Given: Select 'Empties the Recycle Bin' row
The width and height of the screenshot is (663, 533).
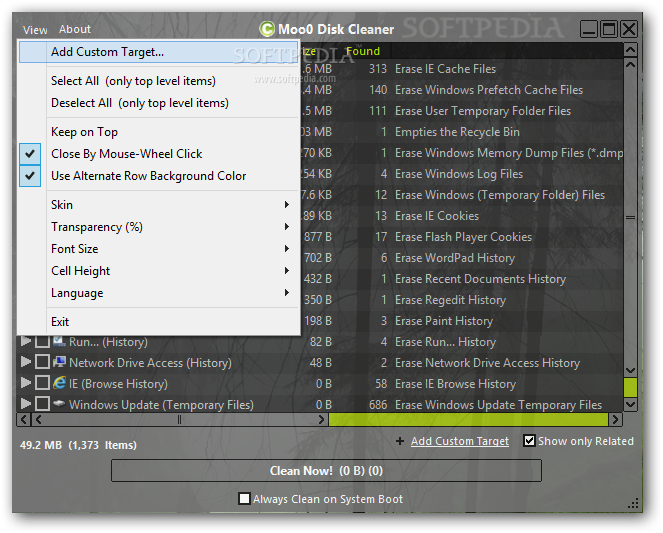Looking at the screenshot, I should point(457,132).
